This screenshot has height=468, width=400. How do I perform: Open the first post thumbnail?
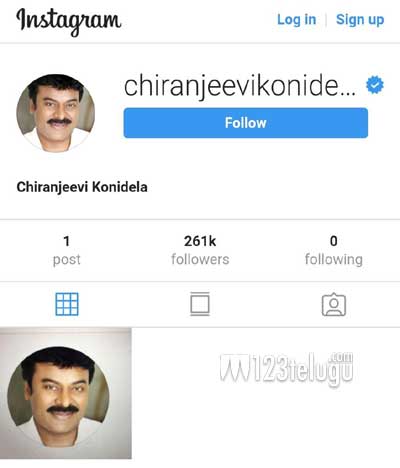click(x=66, y=393)
